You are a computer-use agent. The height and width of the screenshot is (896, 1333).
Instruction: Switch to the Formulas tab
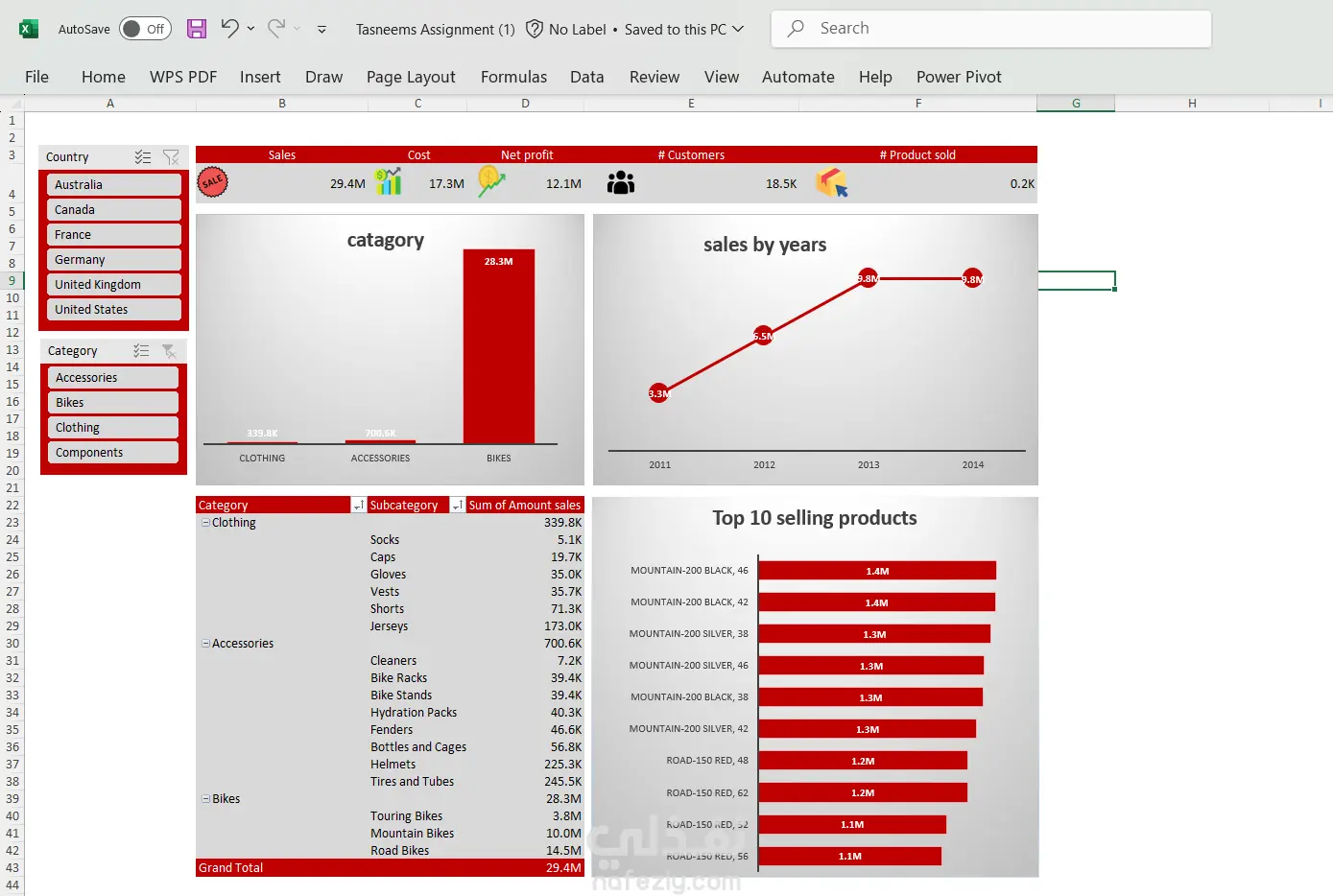(x=513, y=77)
